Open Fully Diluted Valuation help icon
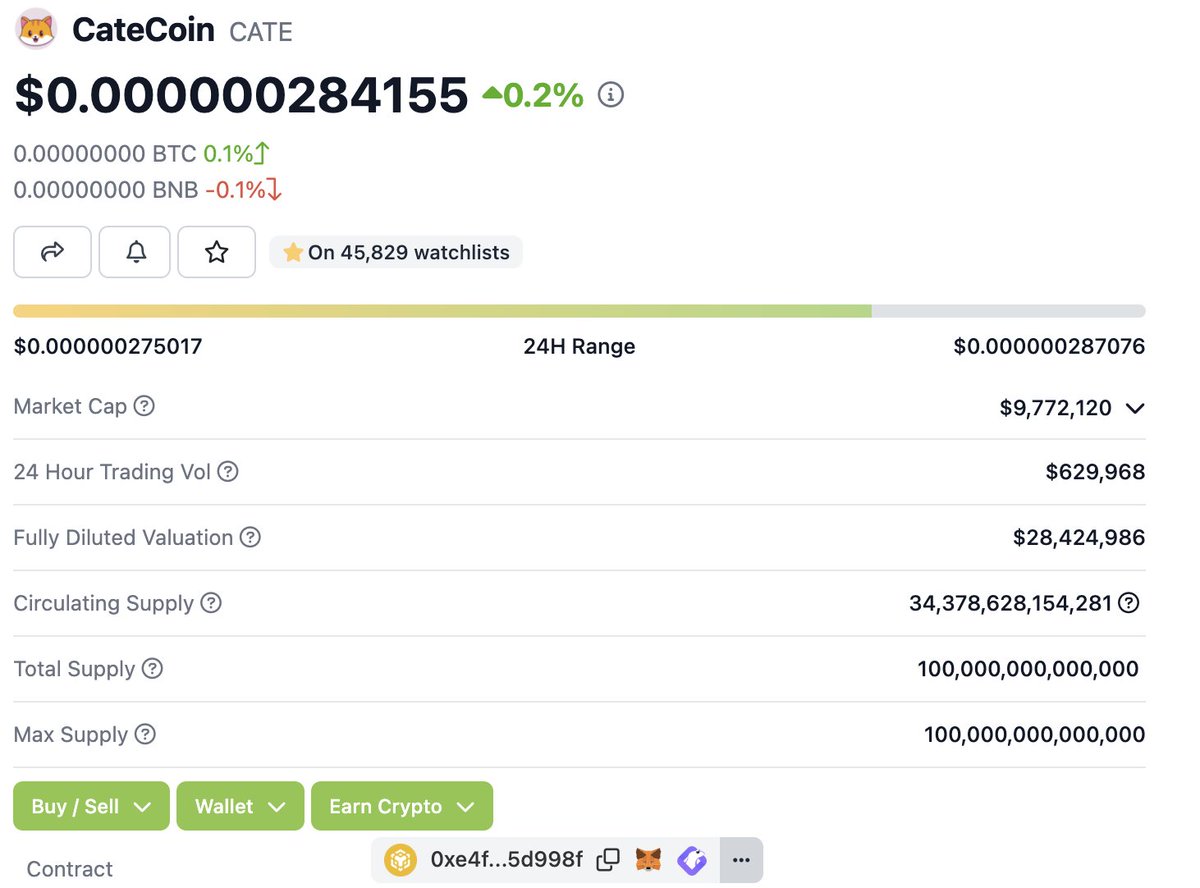The height and width of the screenshot is (888, 1200). click(250, 537)
